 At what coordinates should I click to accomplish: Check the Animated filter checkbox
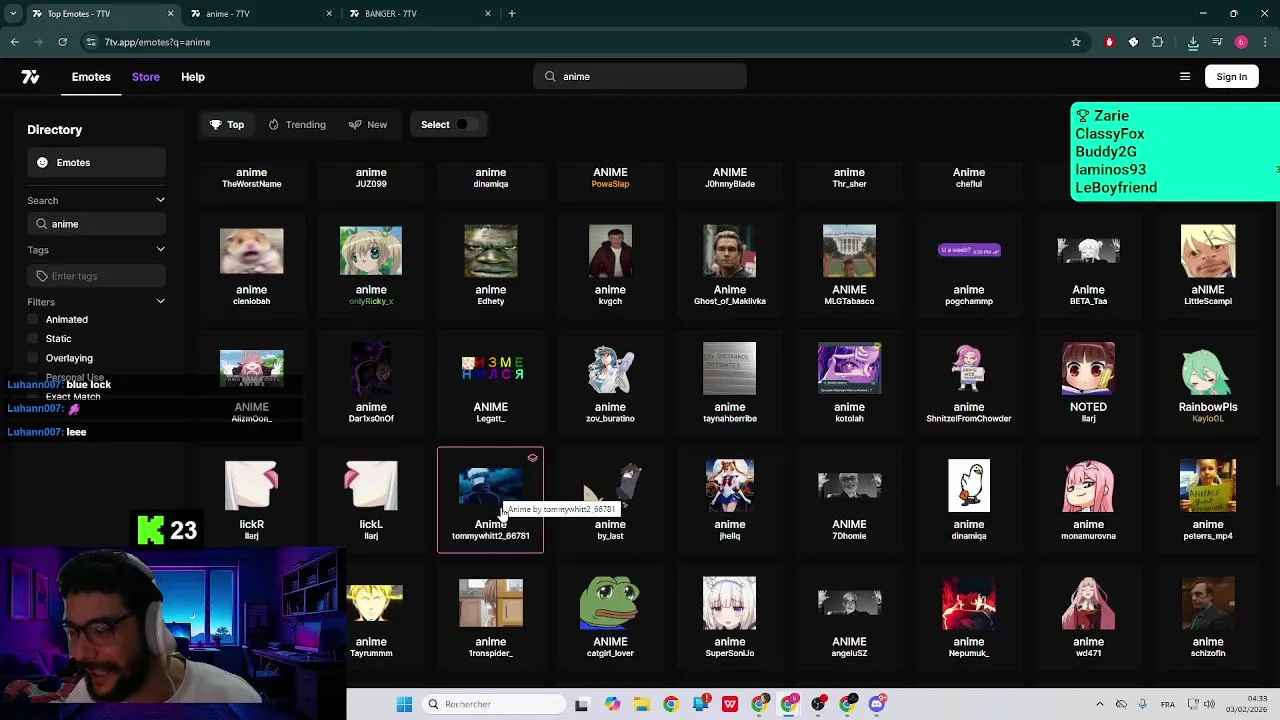tap(33, 319)
